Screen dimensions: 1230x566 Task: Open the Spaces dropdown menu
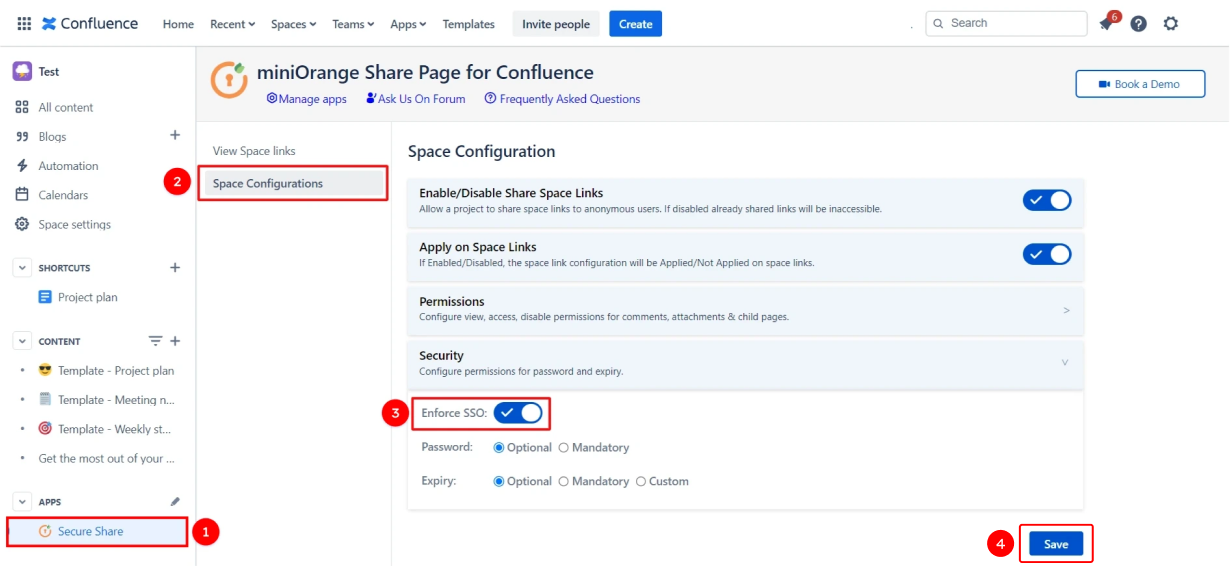(x=294, y=24)
